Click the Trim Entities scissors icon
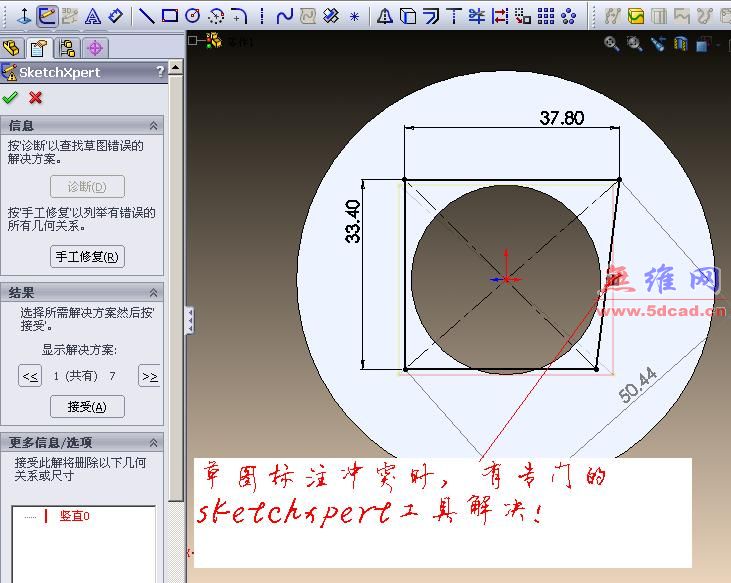731x583 pixels. pos(476,16)
